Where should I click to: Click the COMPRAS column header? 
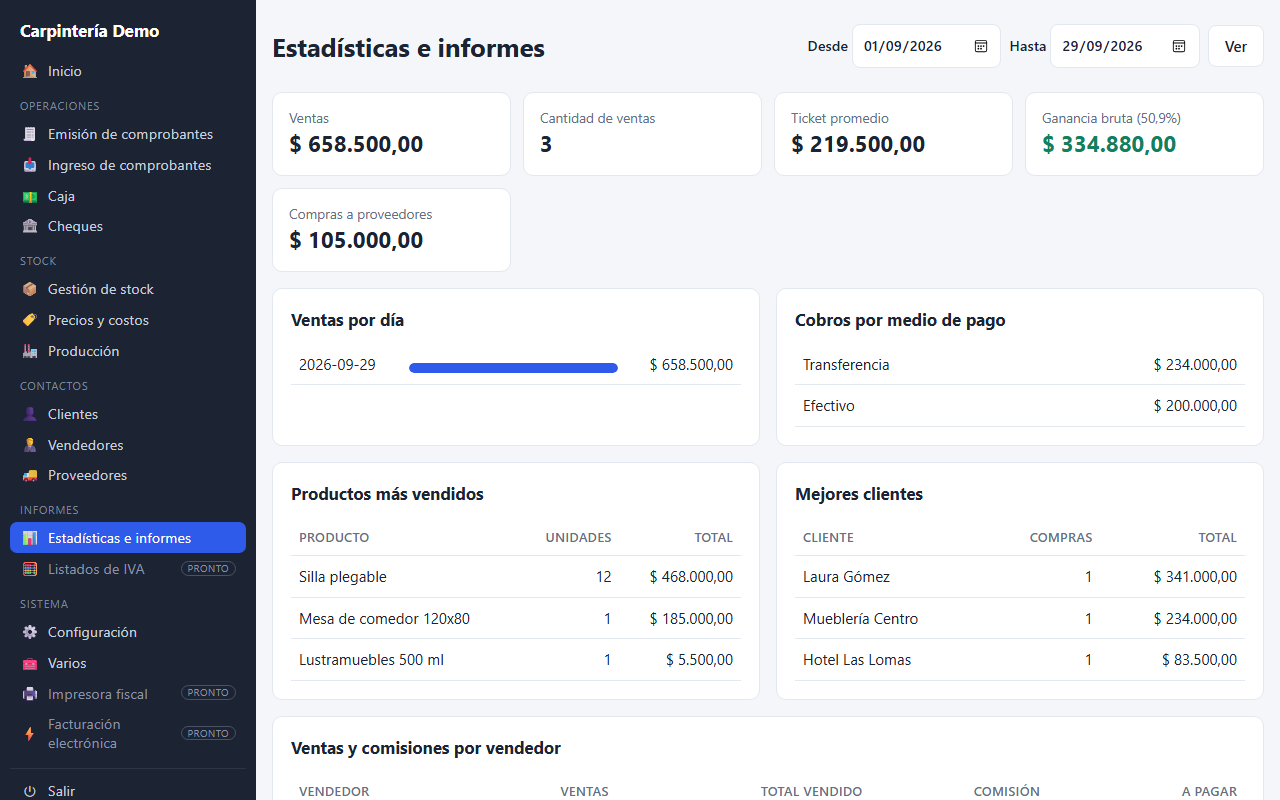tap(1061, 538)
